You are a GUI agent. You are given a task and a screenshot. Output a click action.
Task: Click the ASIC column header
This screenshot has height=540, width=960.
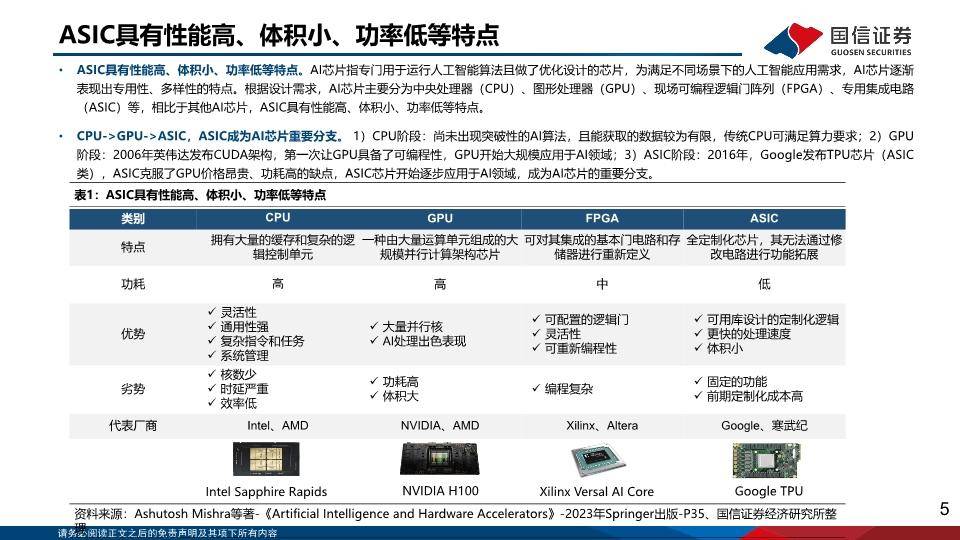(764, 218)
